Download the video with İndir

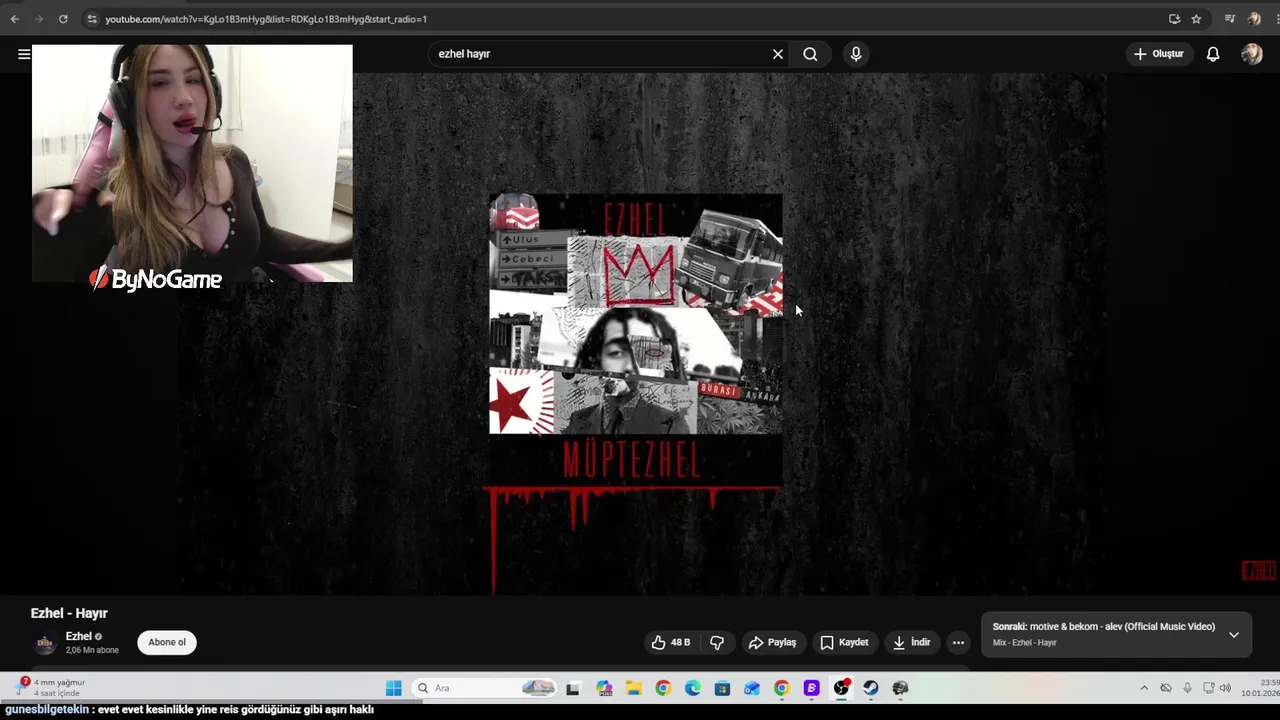911,642
